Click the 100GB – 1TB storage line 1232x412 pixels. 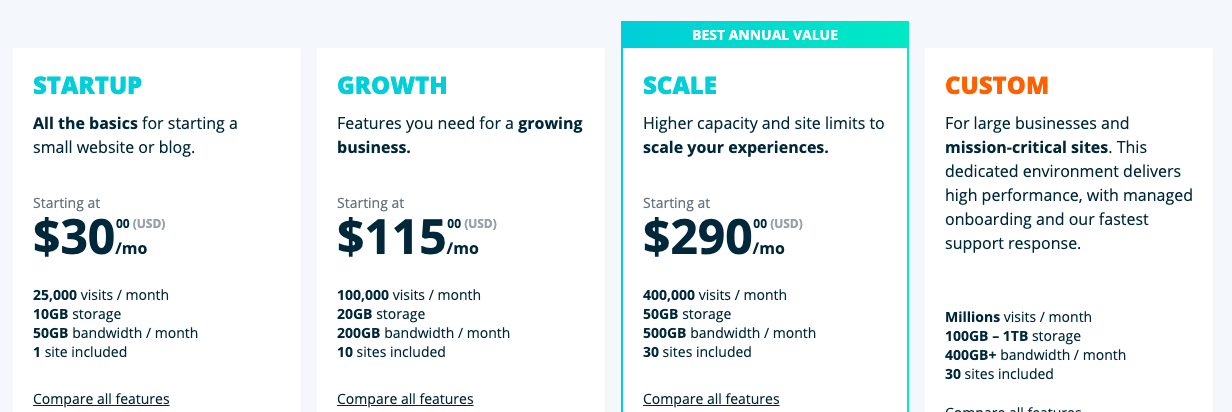[1013, 336]
